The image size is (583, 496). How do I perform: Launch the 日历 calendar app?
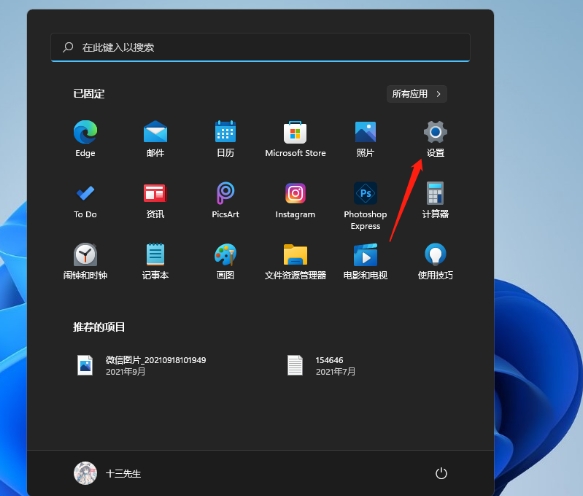[225, 138]
